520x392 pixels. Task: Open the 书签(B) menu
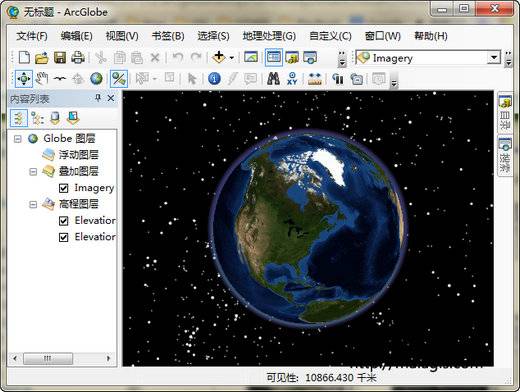point(168,36)
